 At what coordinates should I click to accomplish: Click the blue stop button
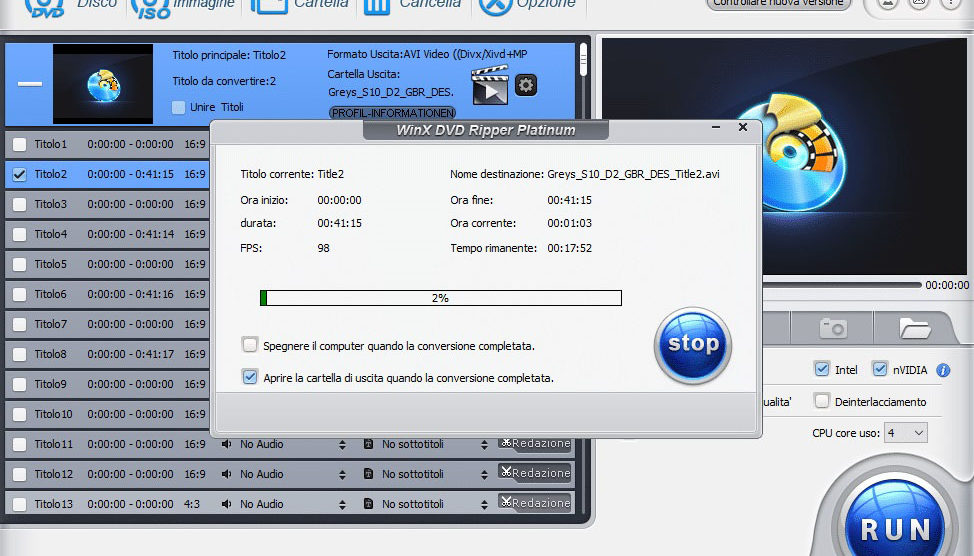point(692,345)
